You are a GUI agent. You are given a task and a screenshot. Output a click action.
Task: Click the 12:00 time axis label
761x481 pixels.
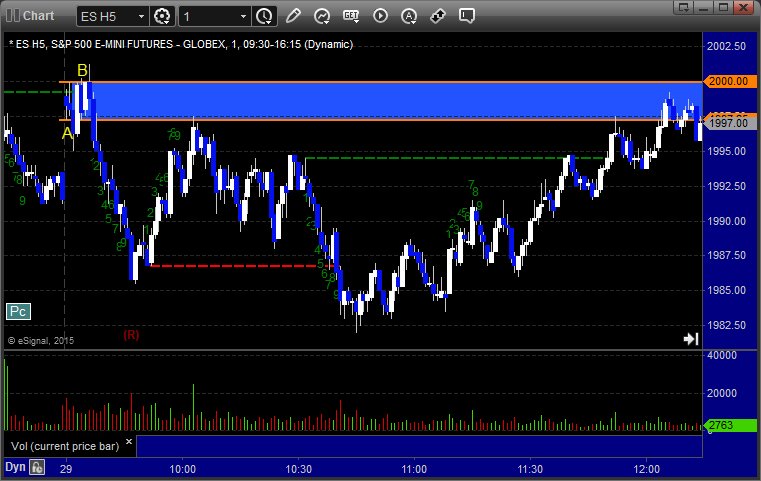646,469
